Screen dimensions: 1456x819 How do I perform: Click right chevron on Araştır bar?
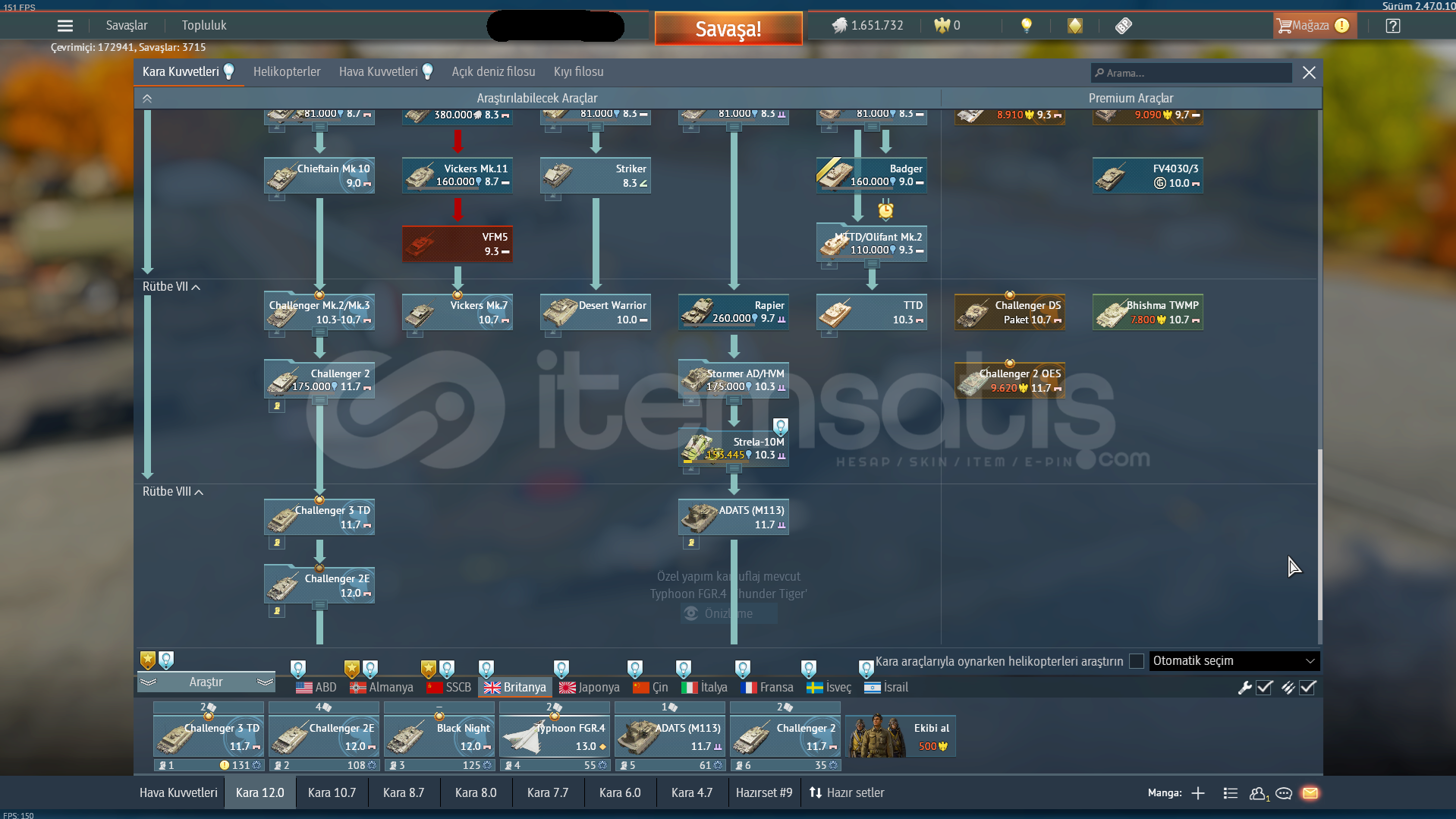265,682
